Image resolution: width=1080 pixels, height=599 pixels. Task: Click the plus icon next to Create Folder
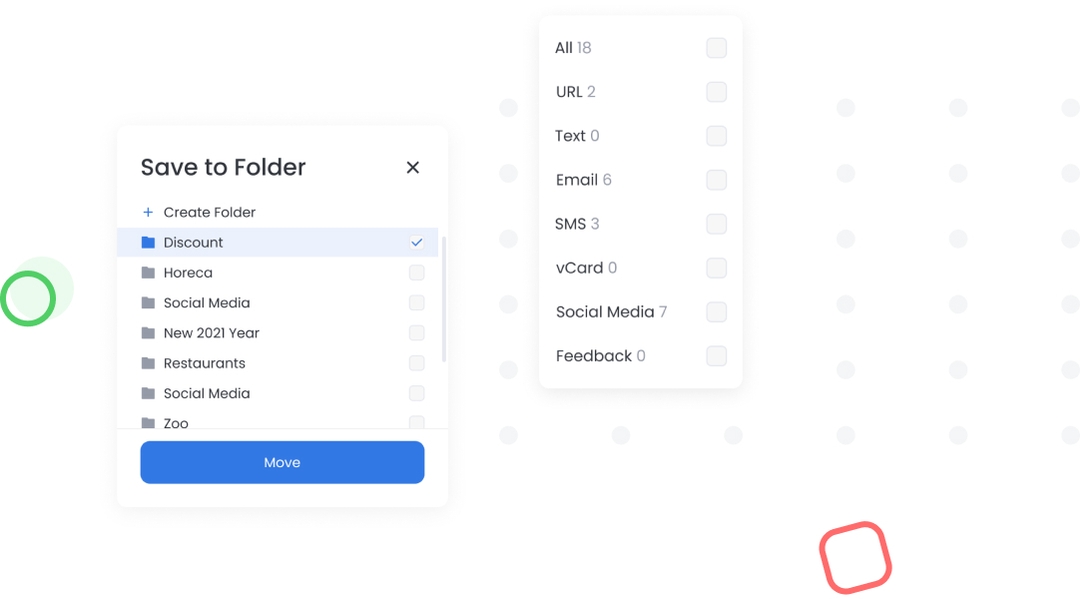(148, 212)
